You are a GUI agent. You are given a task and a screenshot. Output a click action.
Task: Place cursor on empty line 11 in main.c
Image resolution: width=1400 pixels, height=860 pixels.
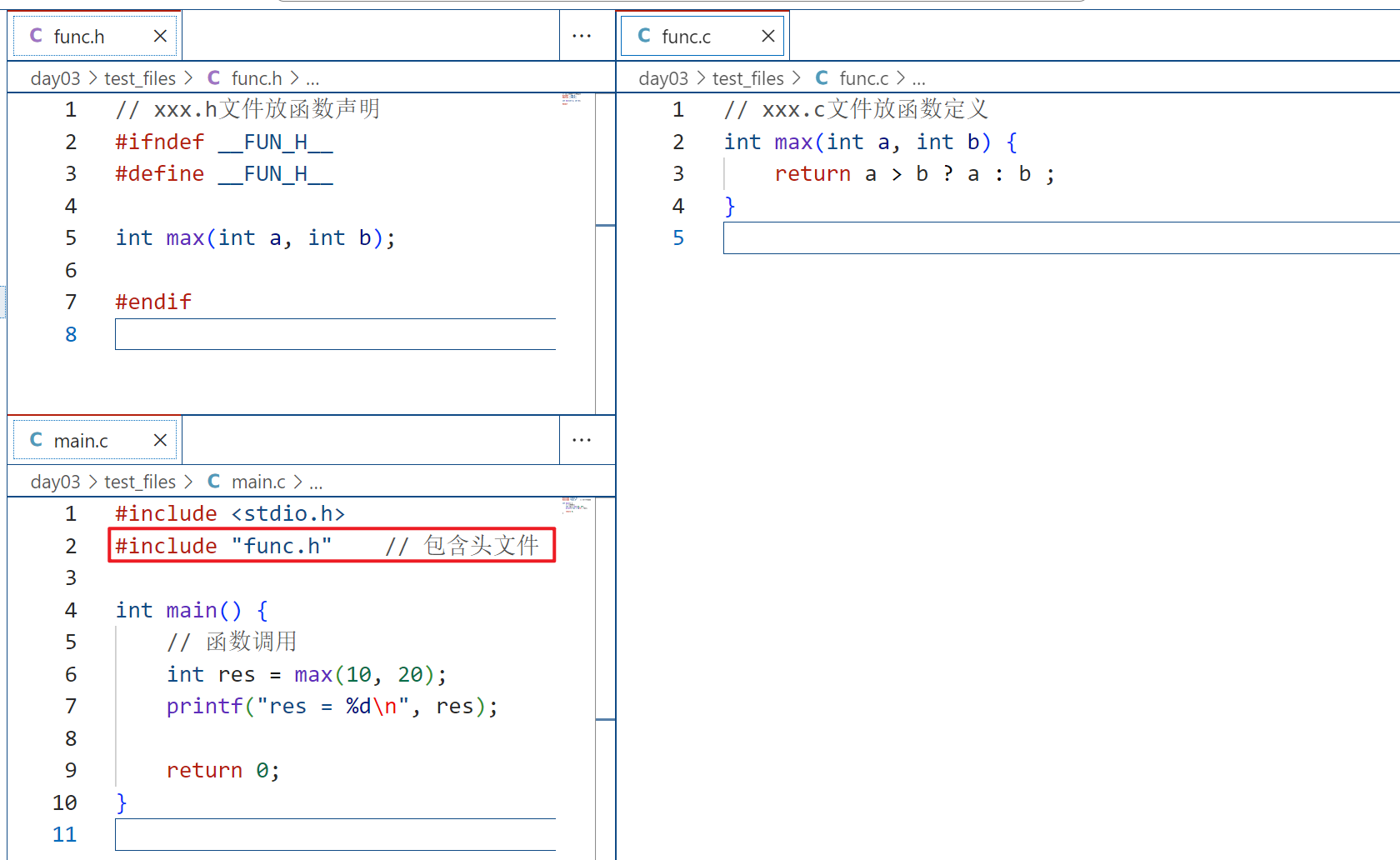335,834
